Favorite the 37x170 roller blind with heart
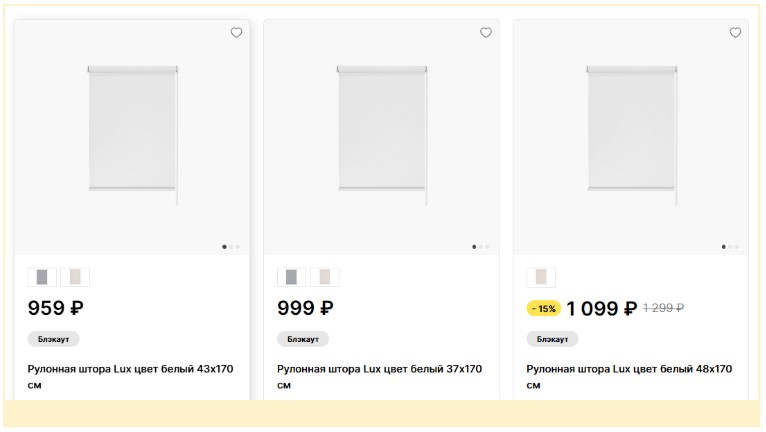The width and height of the screenshot is (766, 432). pos(486,33)
